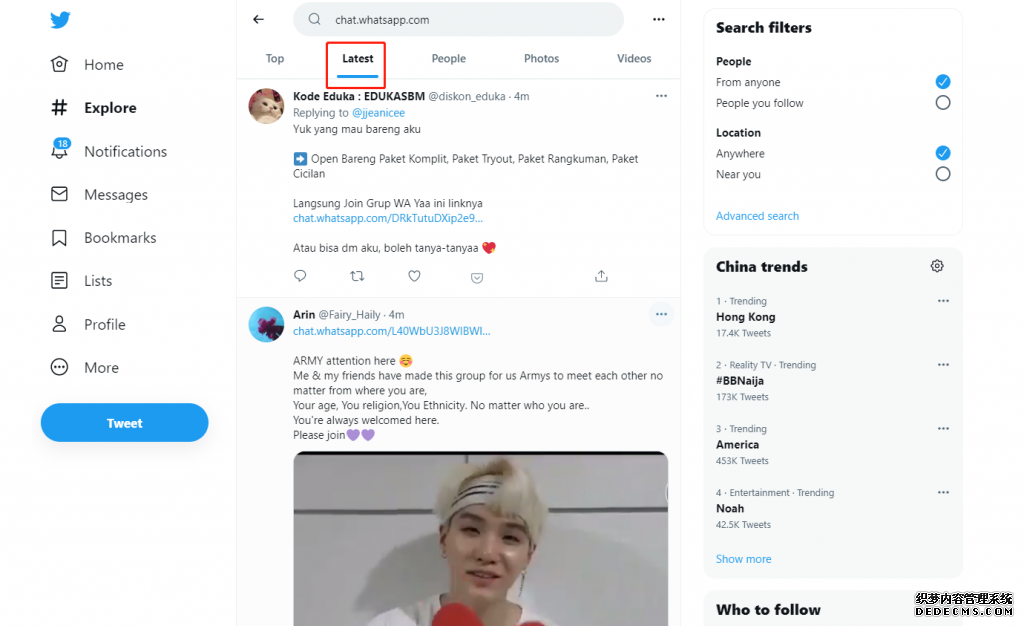Focus the chat.whatsapp.com search box
The width and height of the screenshot is (1024, 626).
pyautogui.click(x=458, y=20)
